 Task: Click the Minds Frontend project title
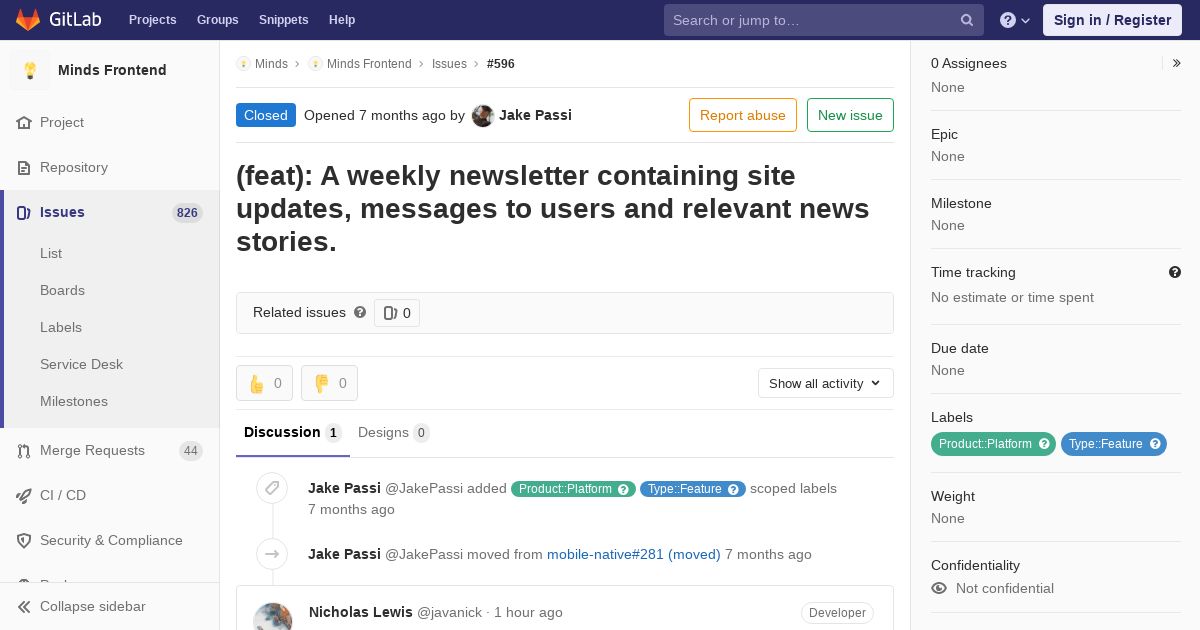pos(112,70)
